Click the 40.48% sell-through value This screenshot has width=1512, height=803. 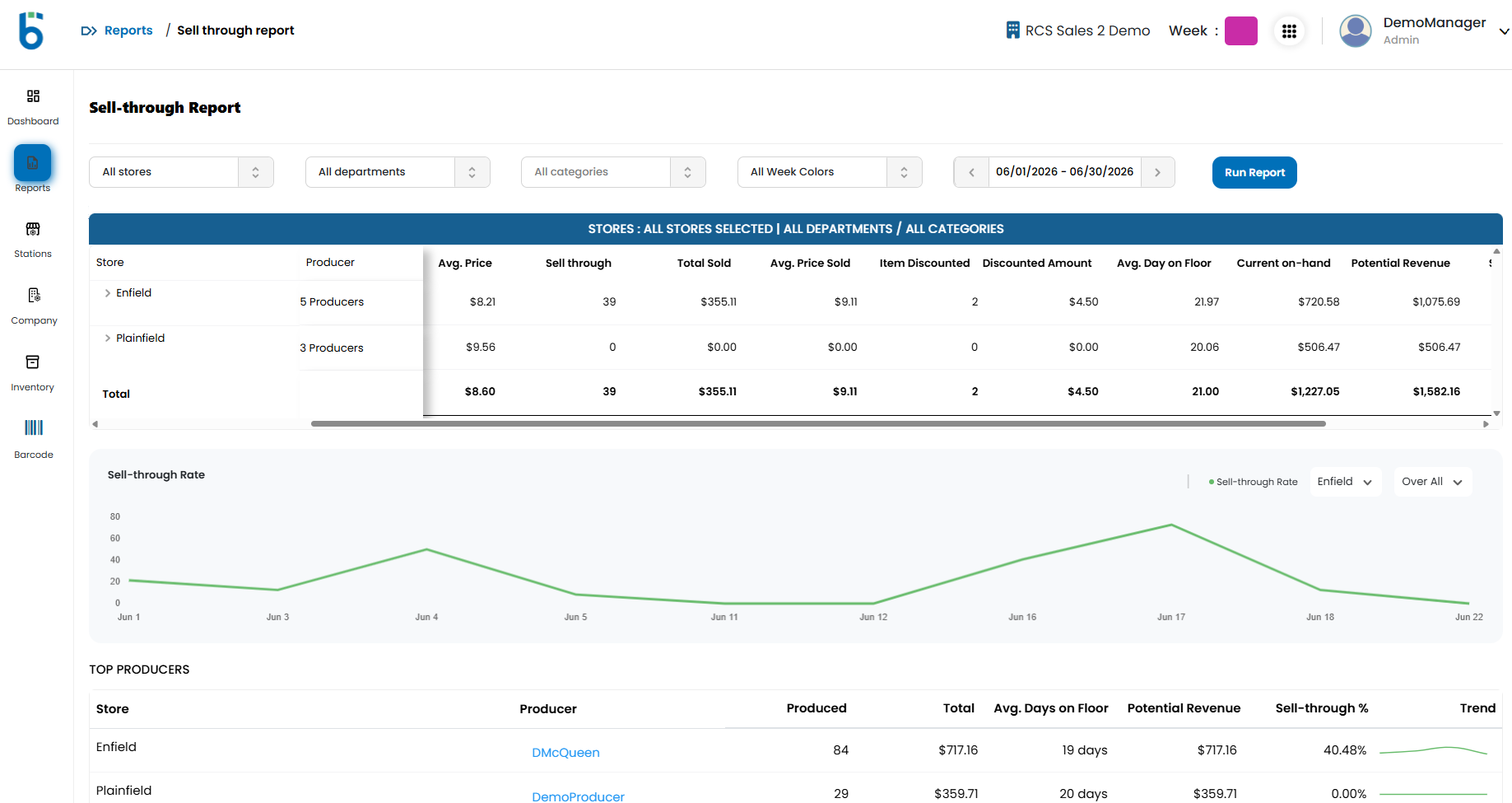(x=1344, y=750)
